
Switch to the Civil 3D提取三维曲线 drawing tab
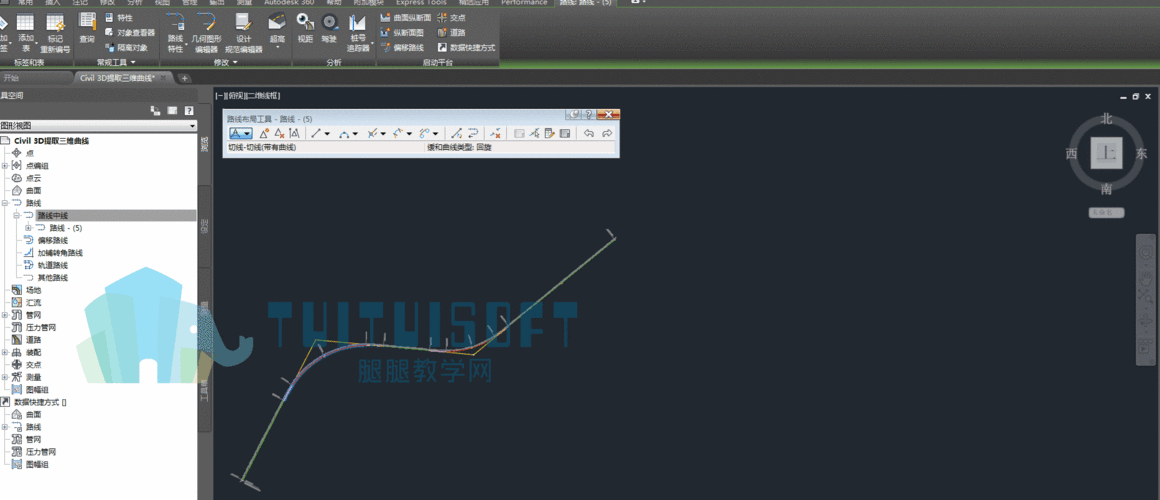click(118, 78)
